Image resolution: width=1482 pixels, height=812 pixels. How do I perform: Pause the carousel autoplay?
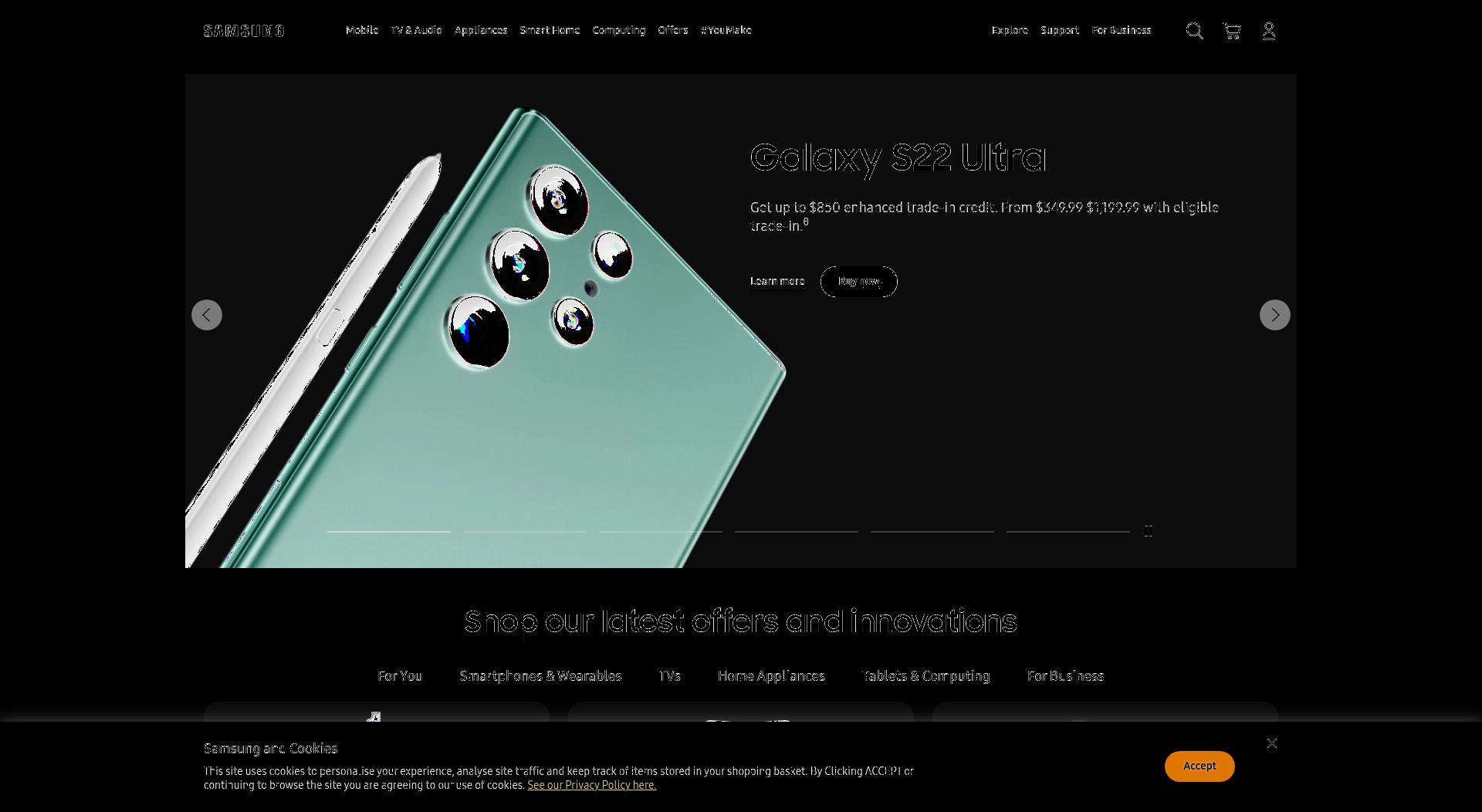[1149, 531]
